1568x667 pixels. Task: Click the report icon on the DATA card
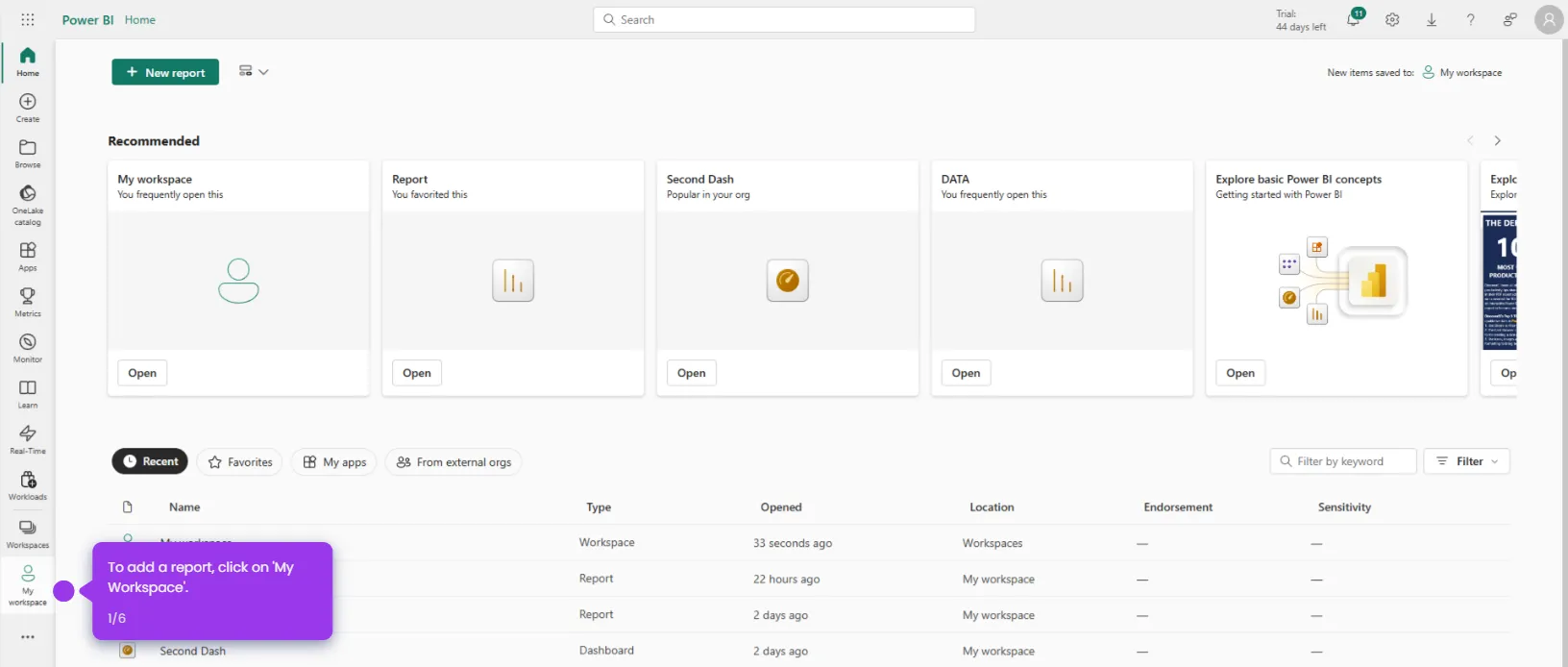(1063, 281)
